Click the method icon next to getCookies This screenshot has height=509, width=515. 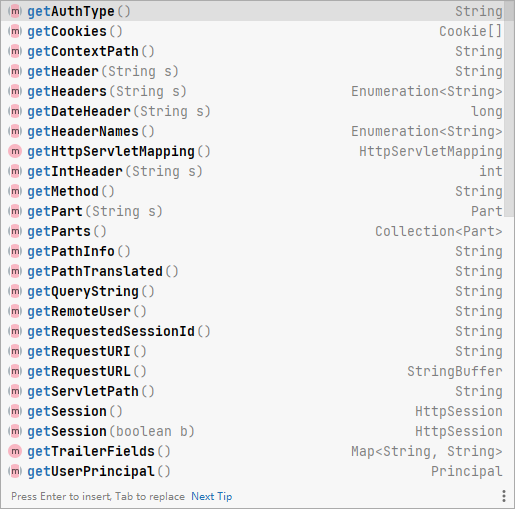click(x=15, y=31)
